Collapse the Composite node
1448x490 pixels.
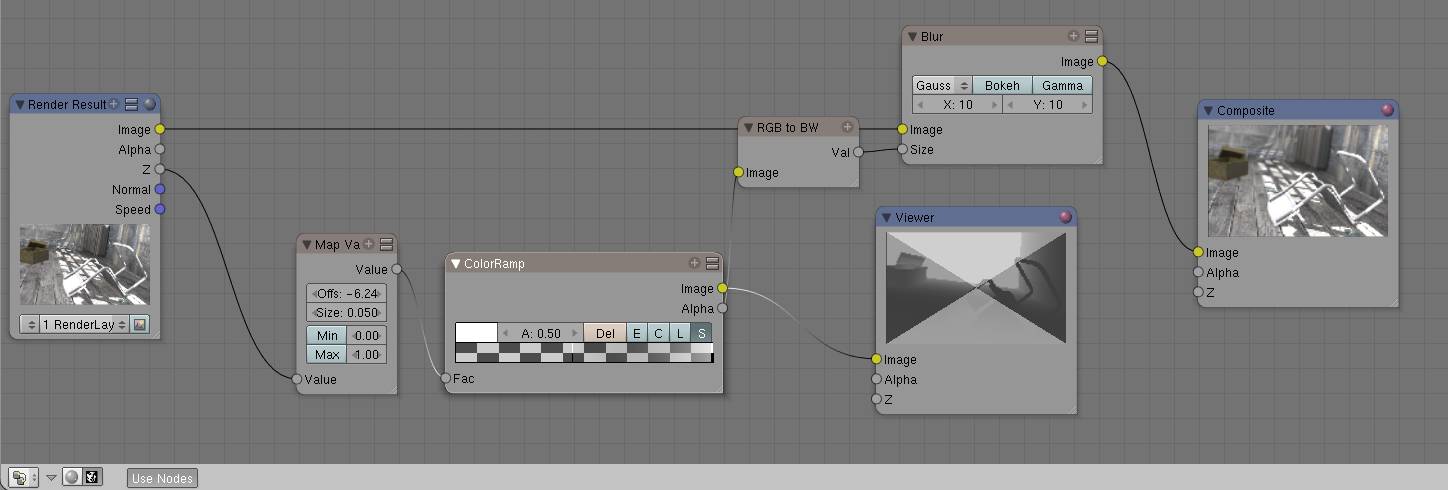[x=1208, y=111]
